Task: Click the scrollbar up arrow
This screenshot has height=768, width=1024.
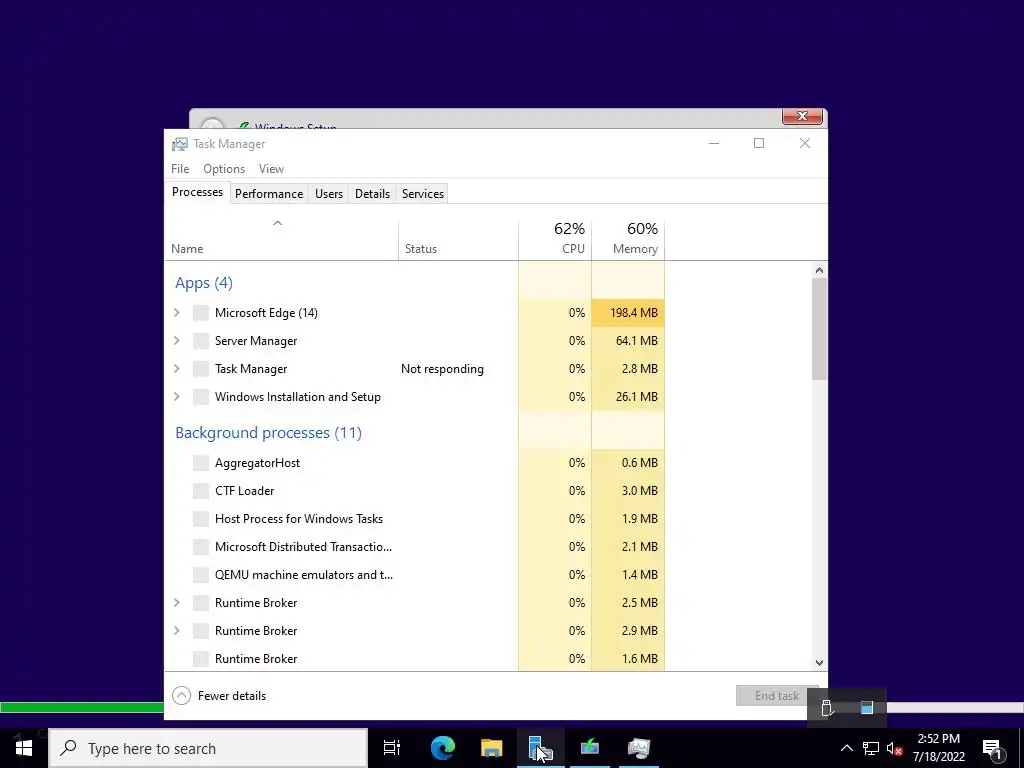Action: point(820,270)
